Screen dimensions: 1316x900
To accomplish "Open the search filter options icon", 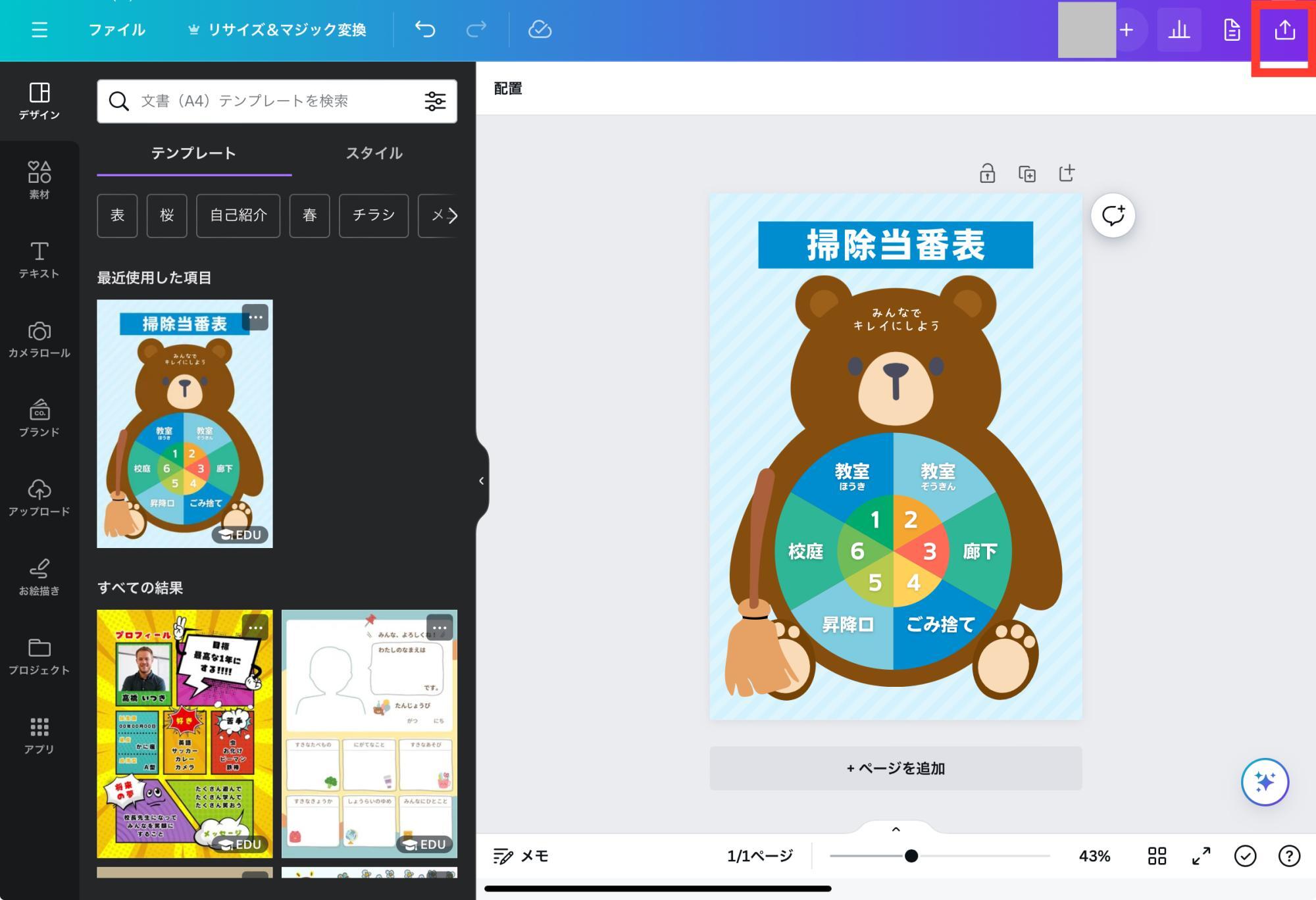I will pos(435,101).
